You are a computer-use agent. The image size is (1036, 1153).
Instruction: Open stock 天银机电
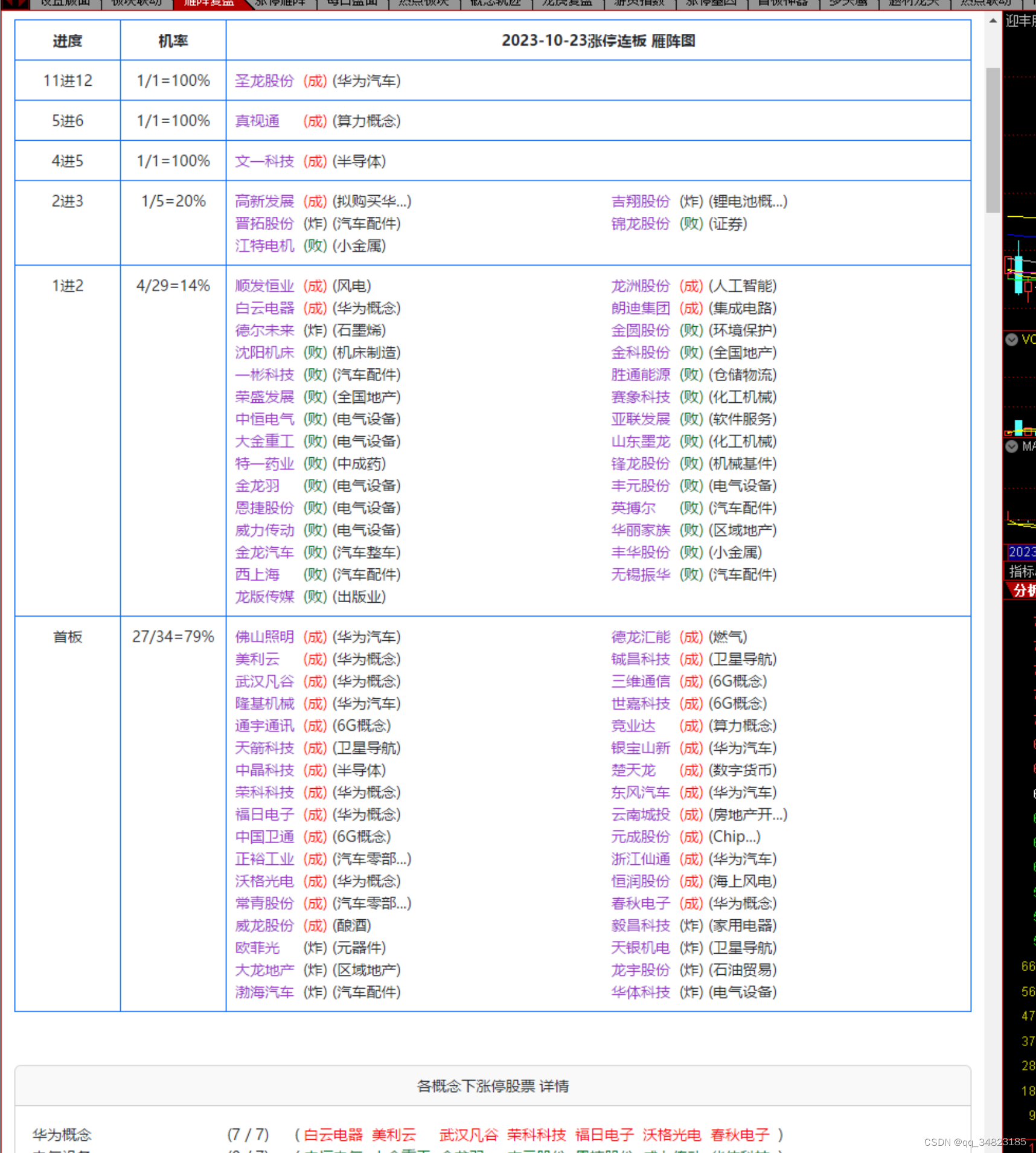click(641, 948)
